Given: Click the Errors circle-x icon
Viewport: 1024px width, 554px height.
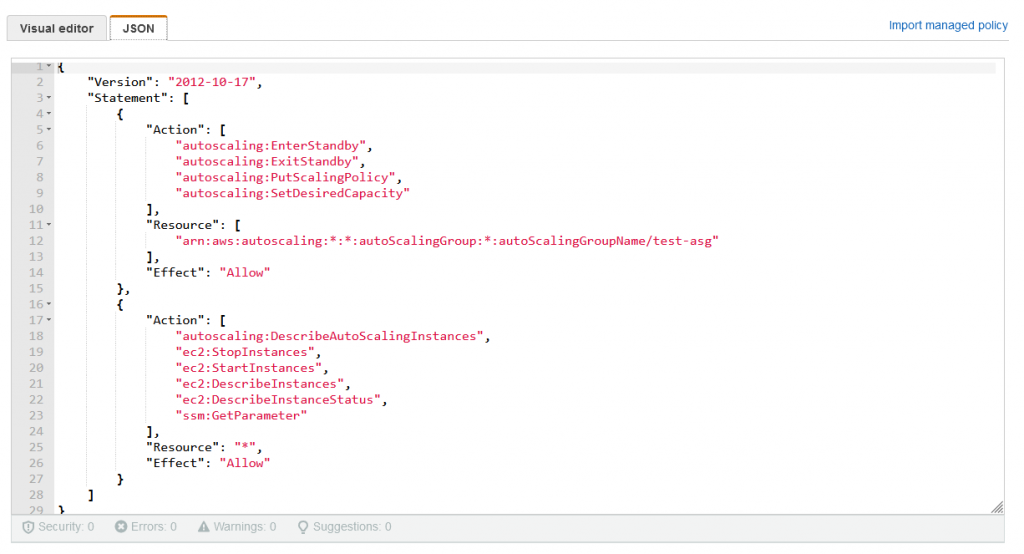Looking at the screenshot, I should pos(121,527).
